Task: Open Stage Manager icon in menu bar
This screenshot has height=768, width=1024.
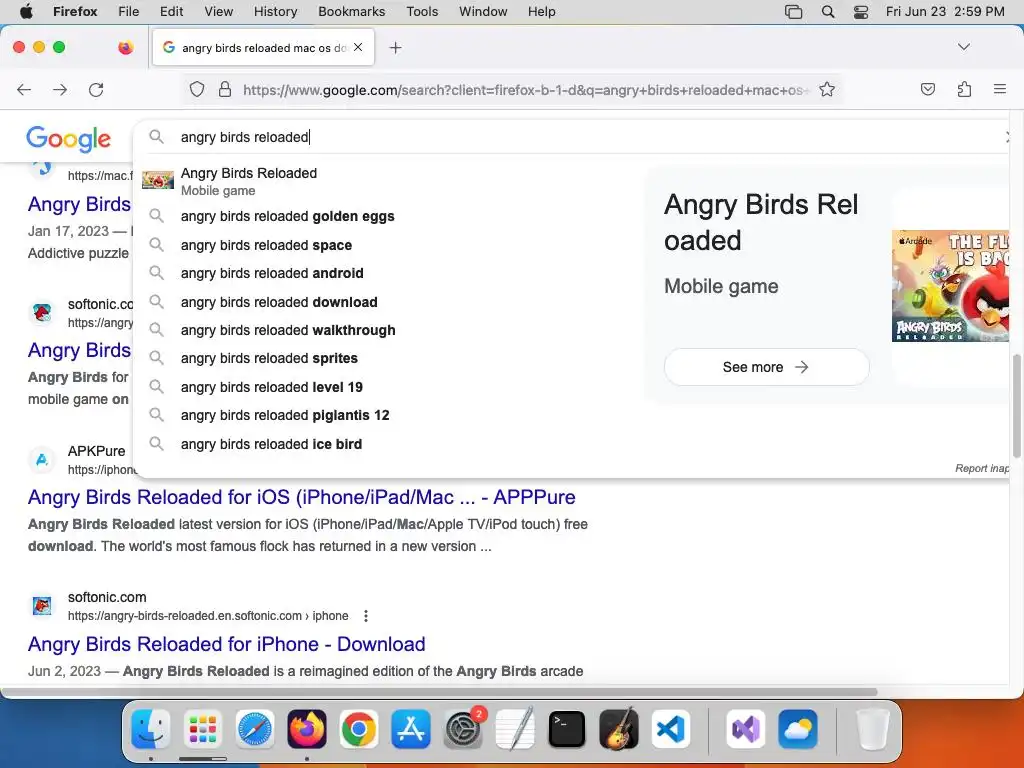Action: (793, 11)
